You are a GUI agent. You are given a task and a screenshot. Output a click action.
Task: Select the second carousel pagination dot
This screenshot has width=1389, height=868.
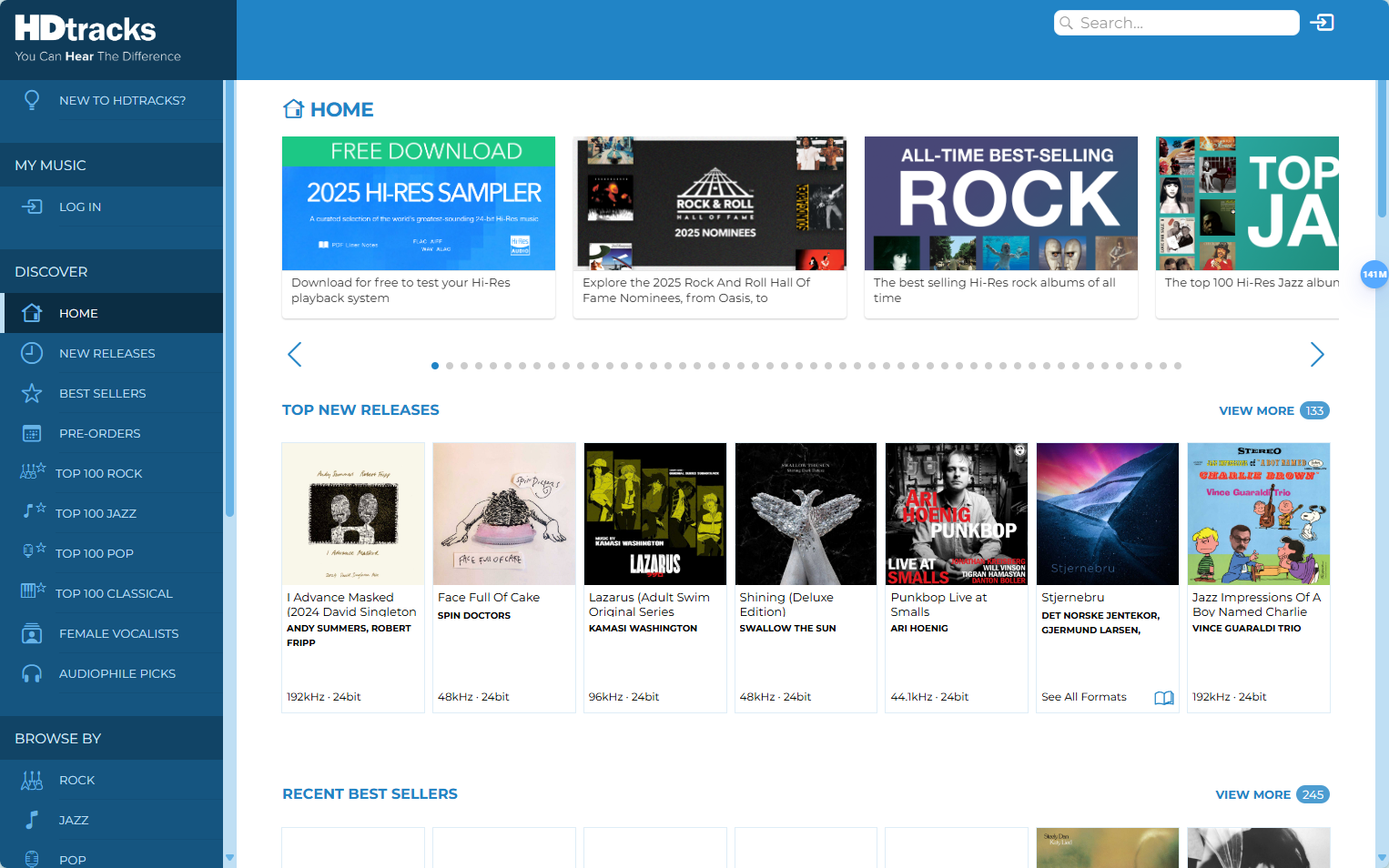[450, 366]
